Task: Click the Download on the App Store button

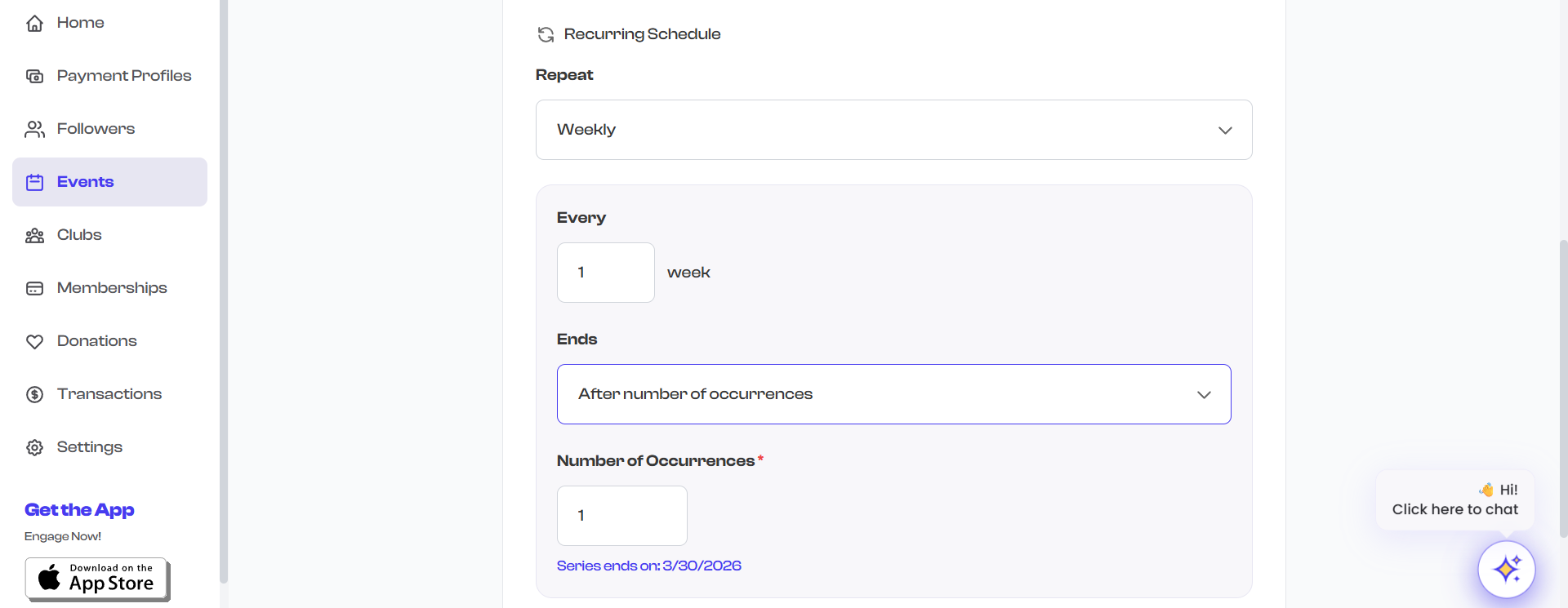Action: pos(97,579)
